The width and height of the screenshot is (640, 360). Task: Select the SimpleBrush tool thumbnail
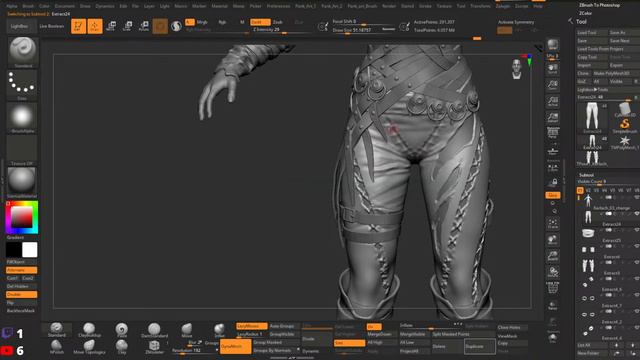624,126
